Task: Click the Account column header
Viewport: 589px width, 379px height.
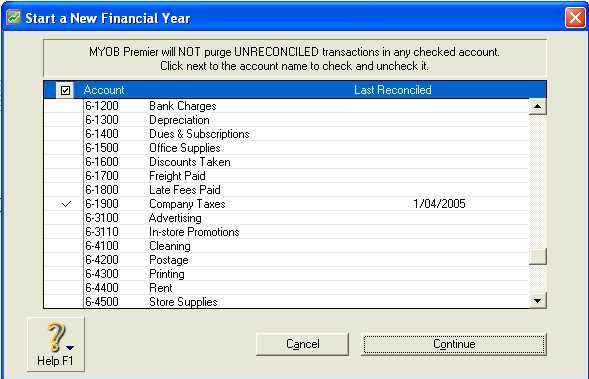Action: click(x=104, y=90)
